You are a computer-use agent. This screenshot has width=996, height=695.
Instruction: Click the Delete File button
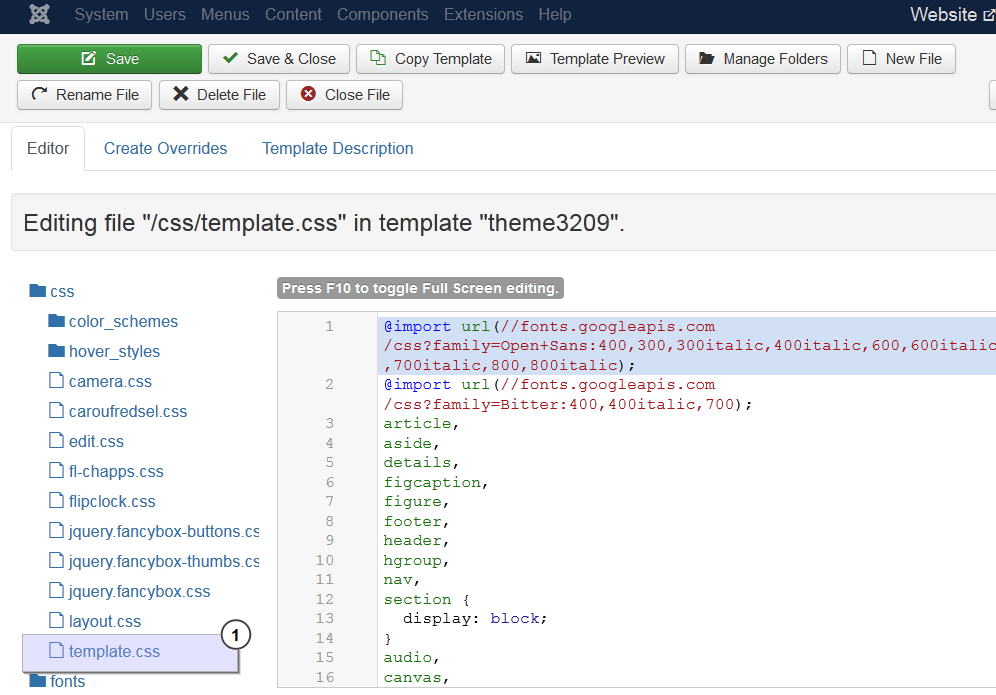click(219, 95)
